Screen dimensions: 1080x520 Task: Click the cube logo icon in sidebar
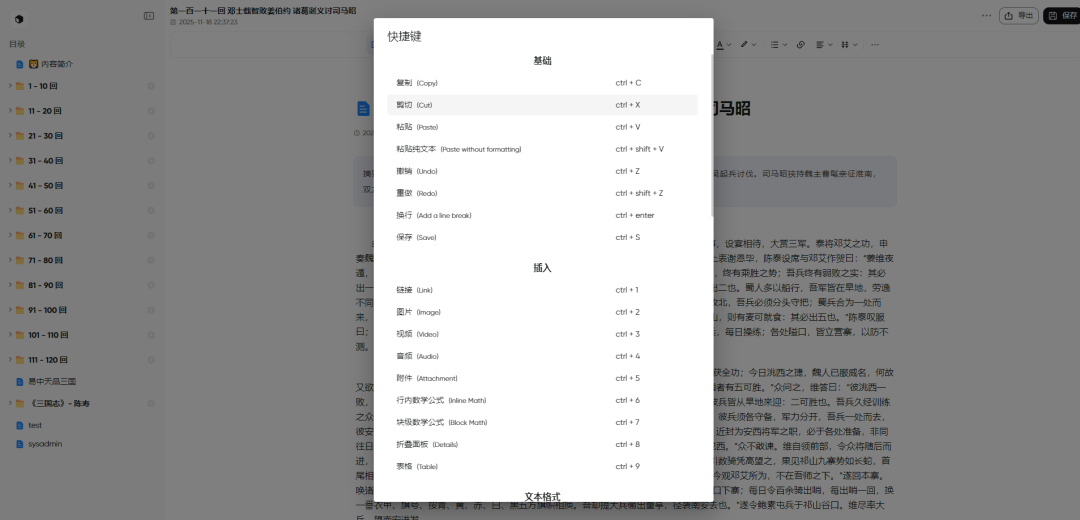19,18
